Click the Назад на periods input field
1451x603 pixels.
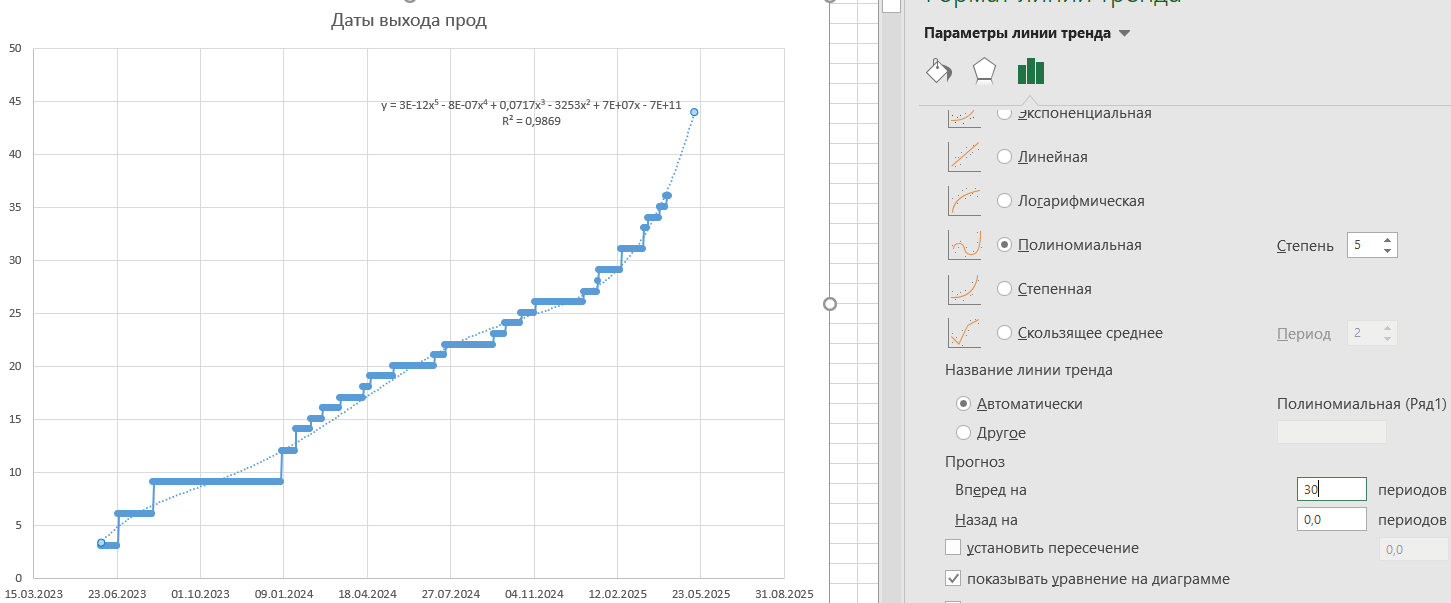1330,520
